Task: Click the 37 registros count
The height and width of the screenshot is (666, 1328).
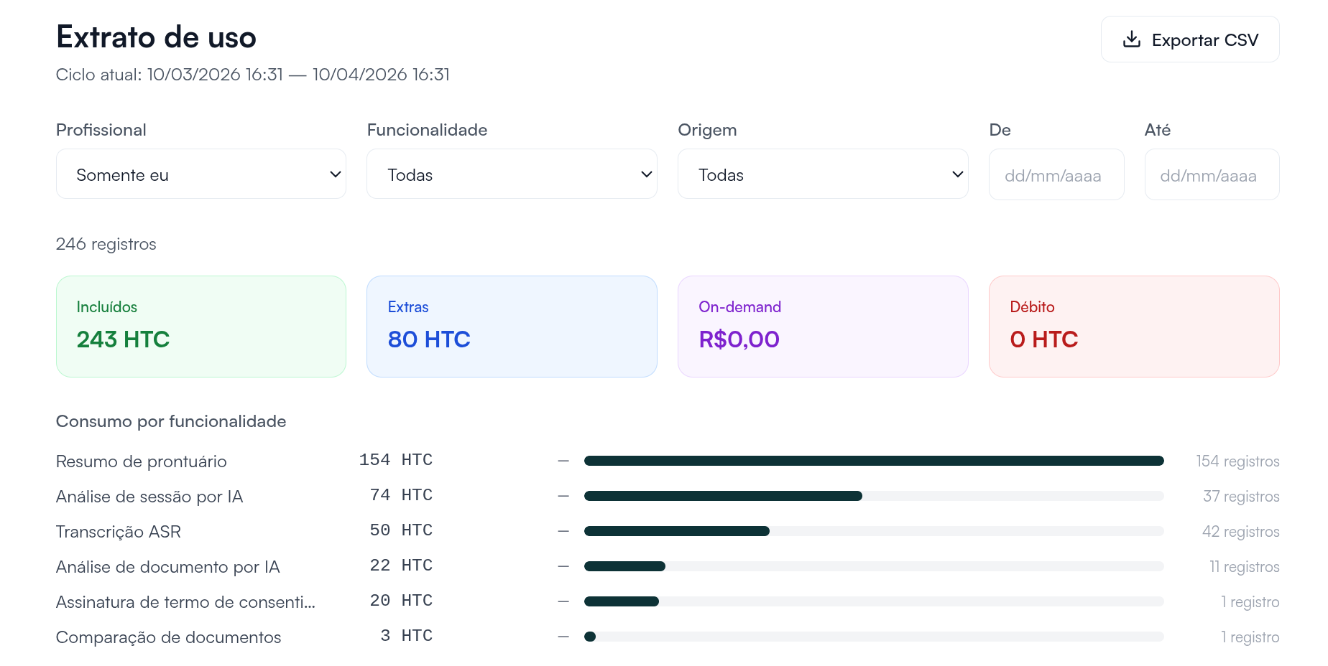Action: tap(1241, 496)
